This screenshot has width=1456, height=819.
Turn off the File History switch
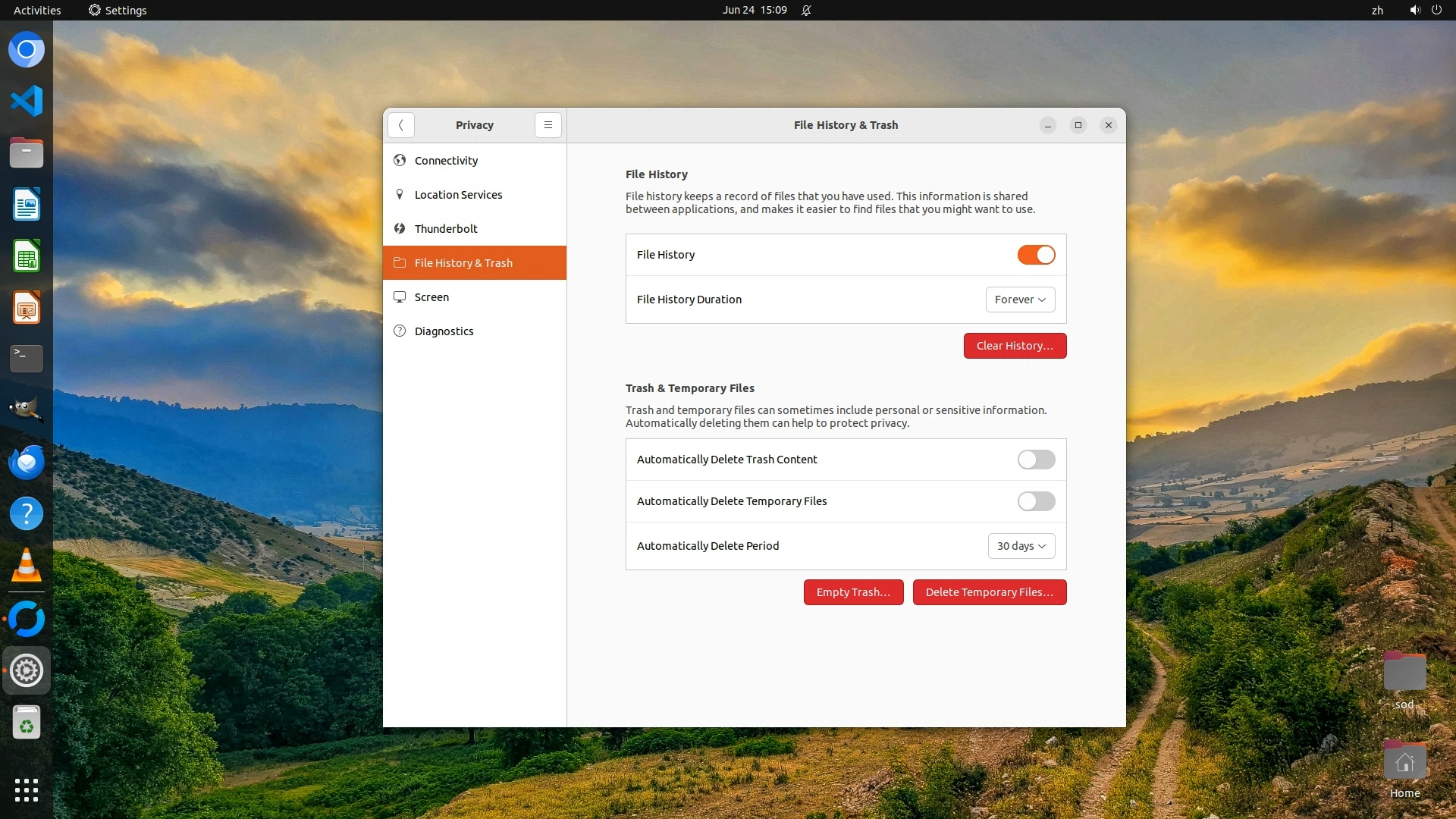click(x=1036, y=255)
